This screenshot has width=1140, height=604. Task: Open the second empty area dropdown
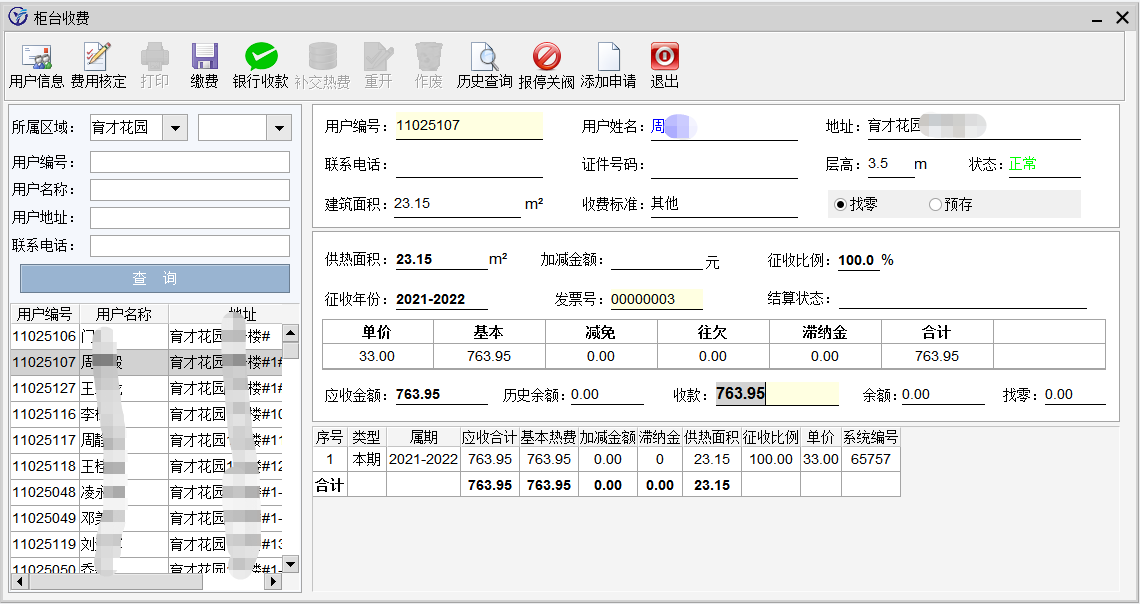point(278,128)
